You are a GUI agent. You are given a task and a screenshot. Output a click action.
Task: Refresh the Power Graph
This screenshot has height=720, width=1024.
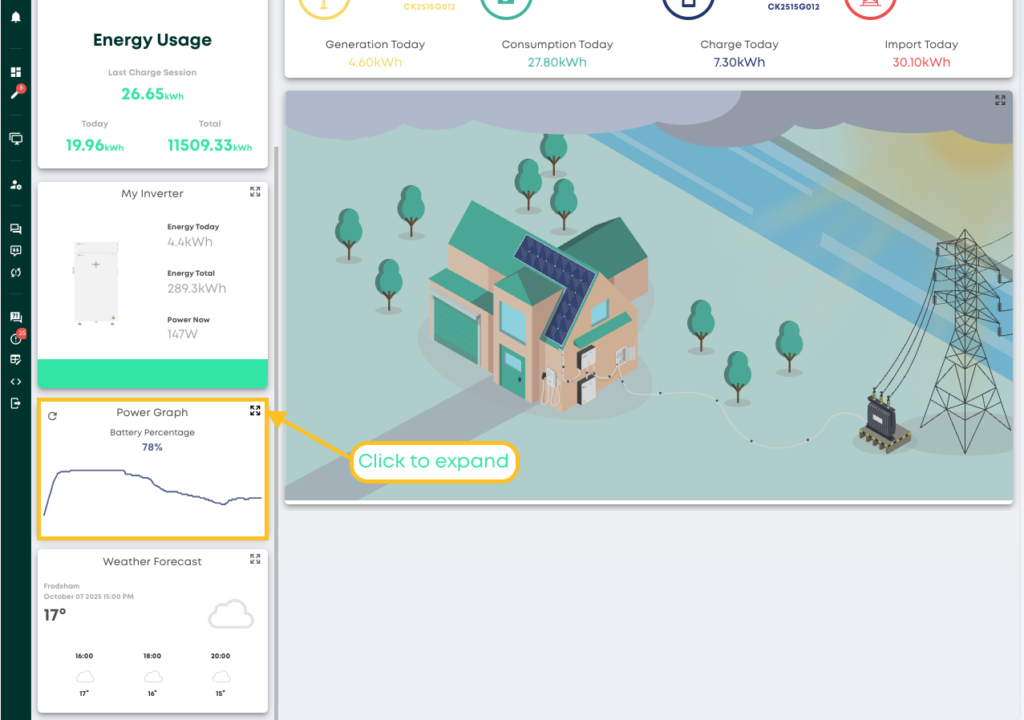tap(52, 415)
